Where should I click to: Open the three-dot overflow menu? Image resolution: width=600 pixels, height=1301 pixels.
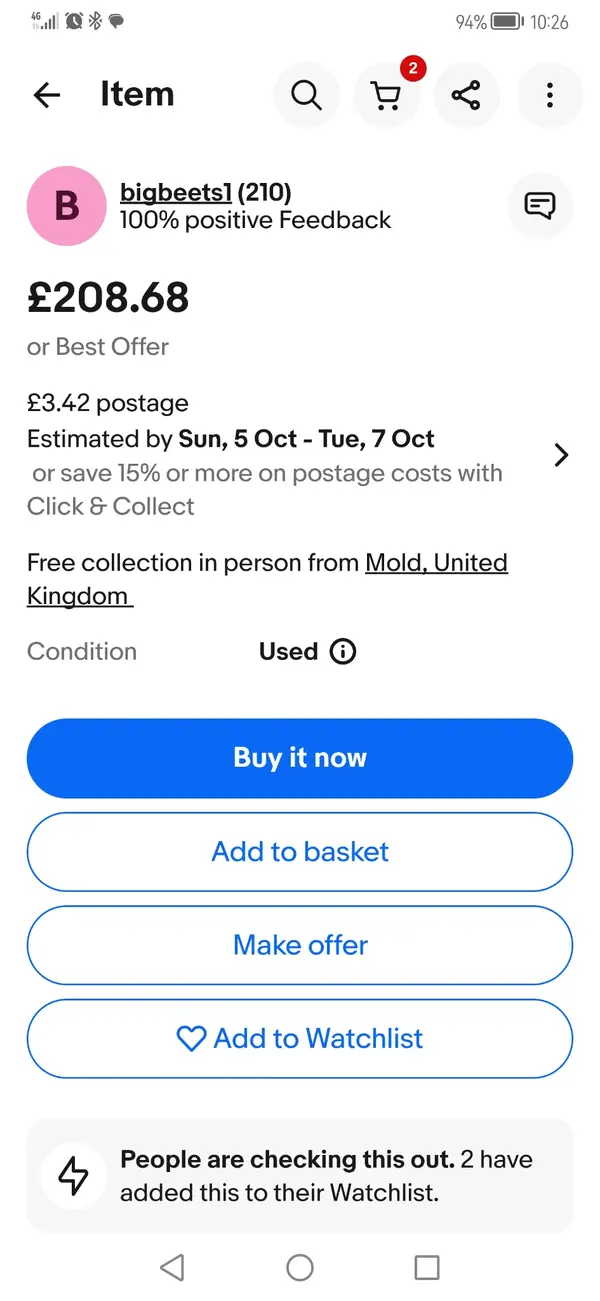coord(549,95)
